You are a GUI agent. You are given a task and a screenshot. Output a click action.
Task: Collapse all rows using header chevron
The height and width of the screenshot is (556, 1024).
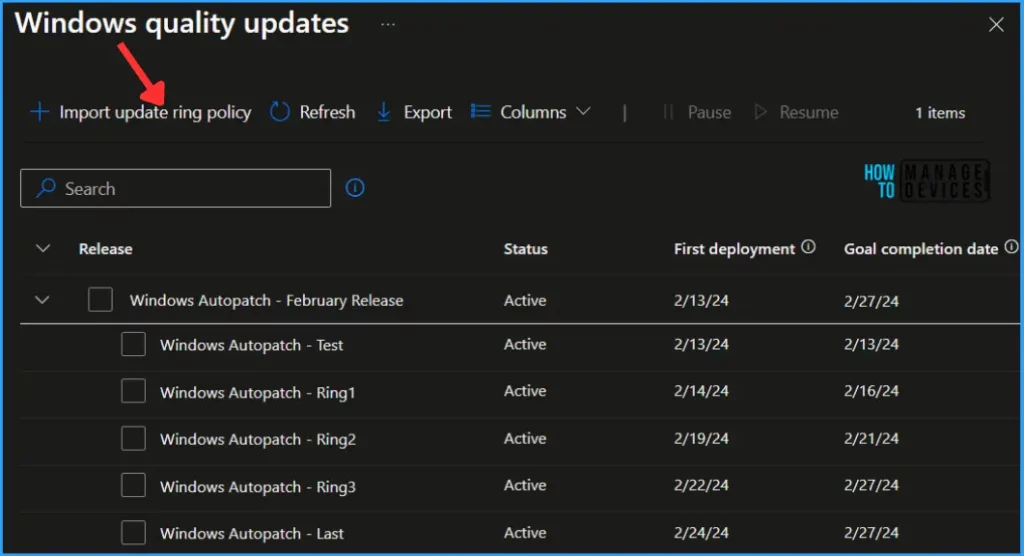pyautogui.click(x=42, y=248)
